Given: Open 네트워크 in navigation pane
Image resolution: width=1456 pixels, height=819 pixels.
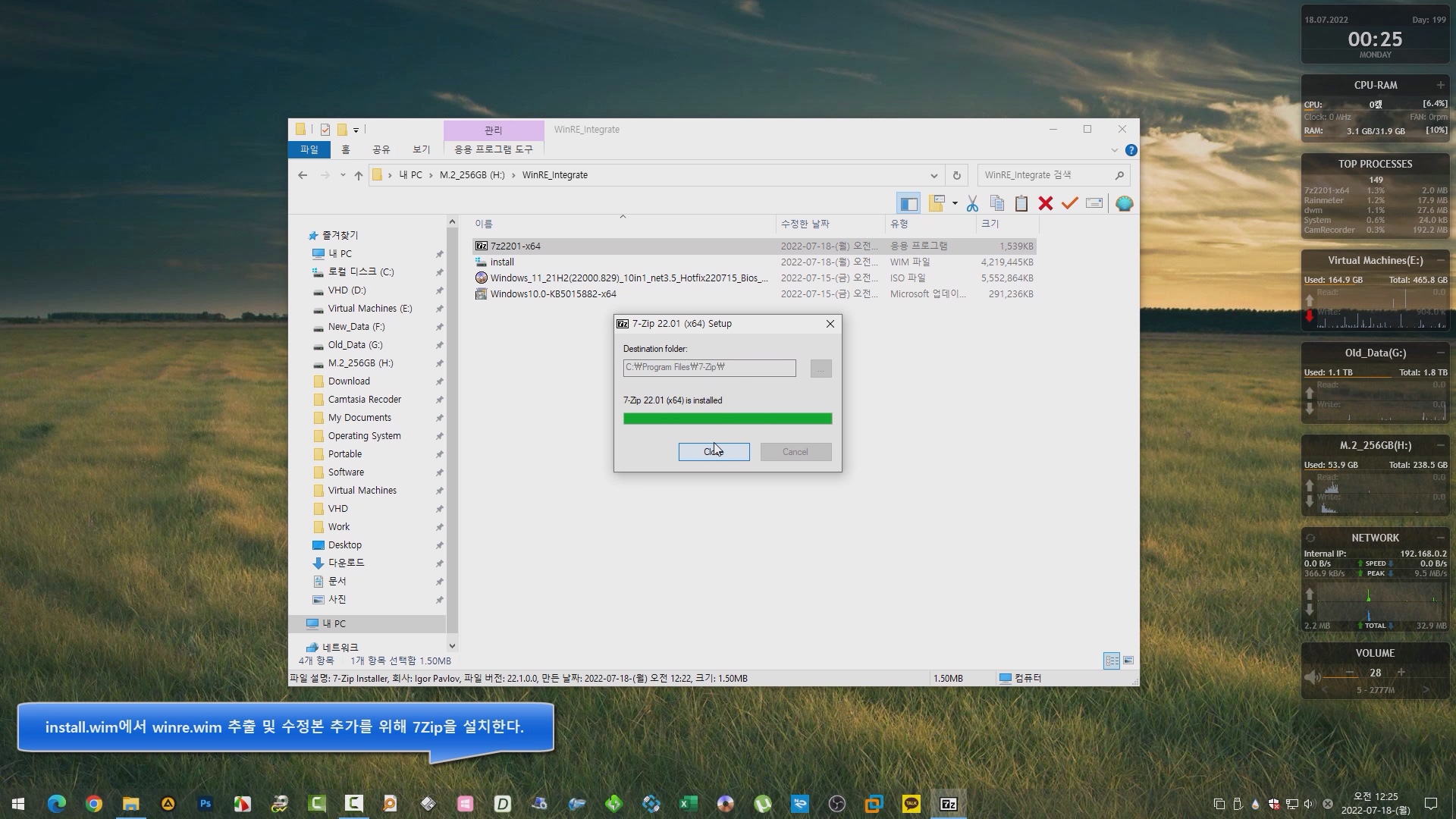Looking at the screenshot, I should [x=340, y=648].
